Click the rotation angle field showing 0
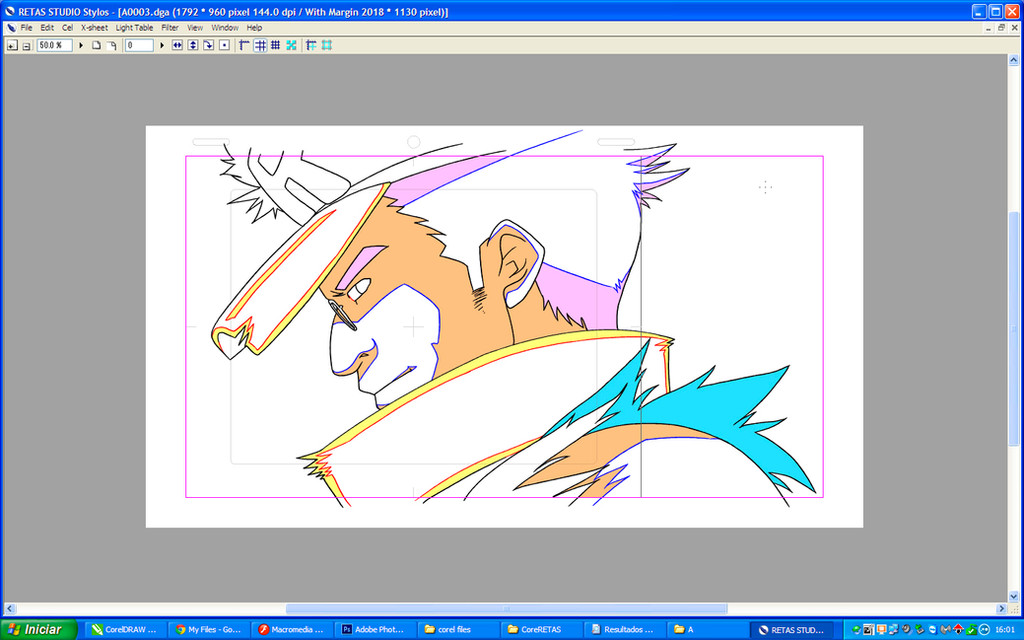Viewport: 1024px width, 640px height. [139, 45]
